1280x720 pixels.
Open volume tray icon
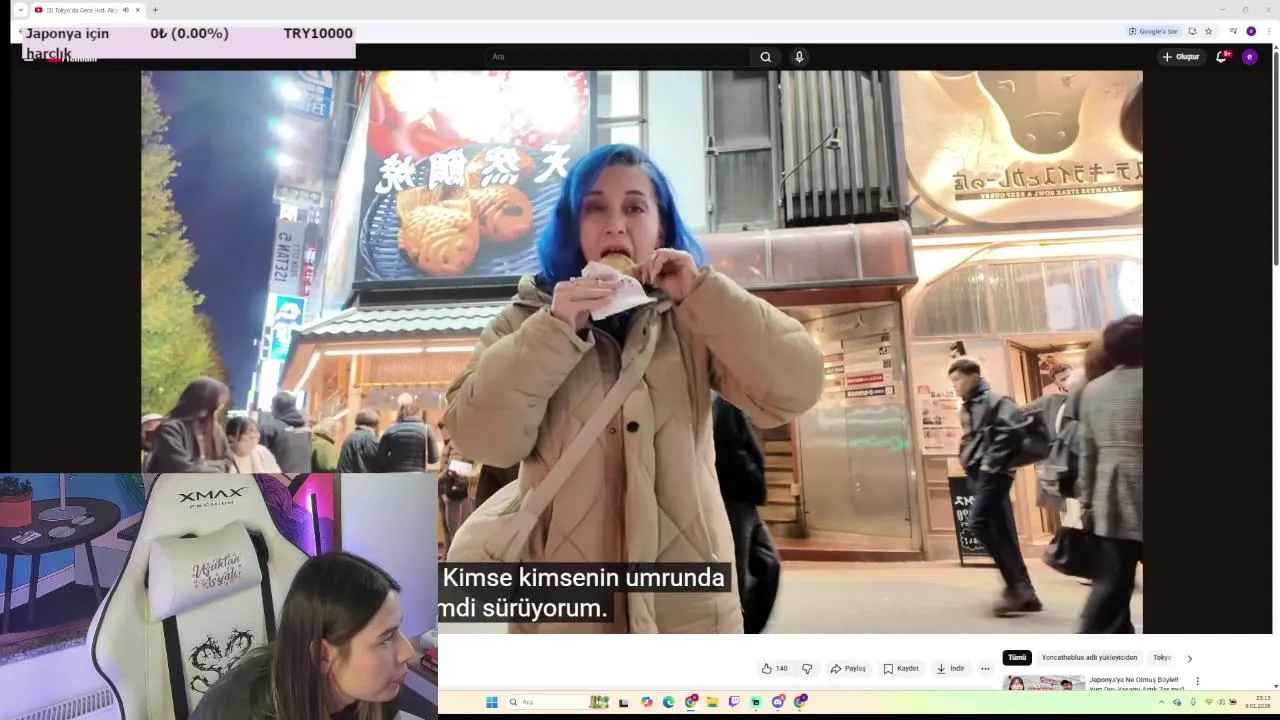(1221, 702)
